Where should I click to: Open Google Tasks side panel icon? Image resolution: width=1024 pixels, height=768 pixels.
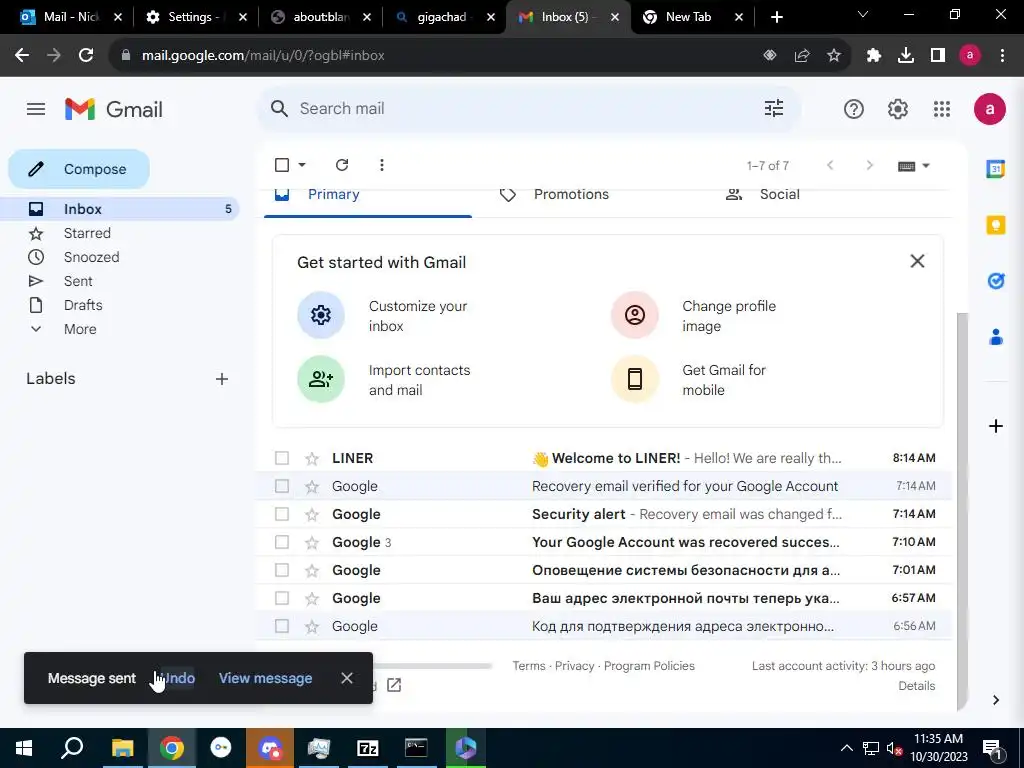click(995, 281)
